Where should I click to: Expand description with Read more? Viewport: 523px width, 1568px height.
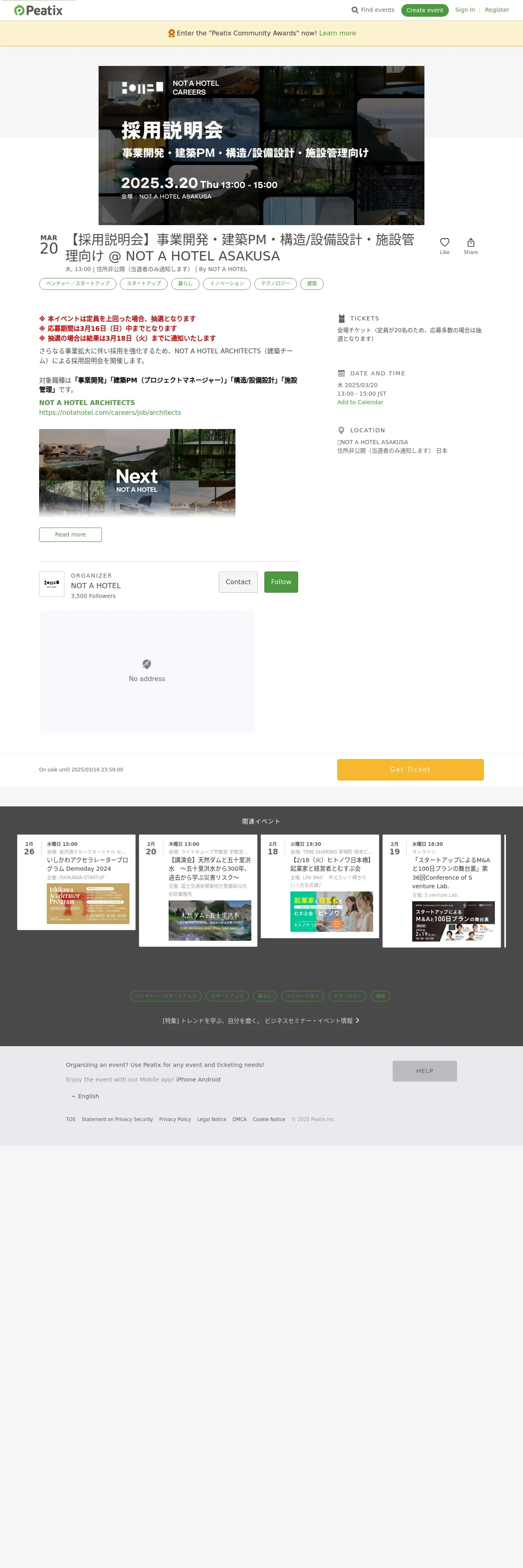[x=70, y=534]
